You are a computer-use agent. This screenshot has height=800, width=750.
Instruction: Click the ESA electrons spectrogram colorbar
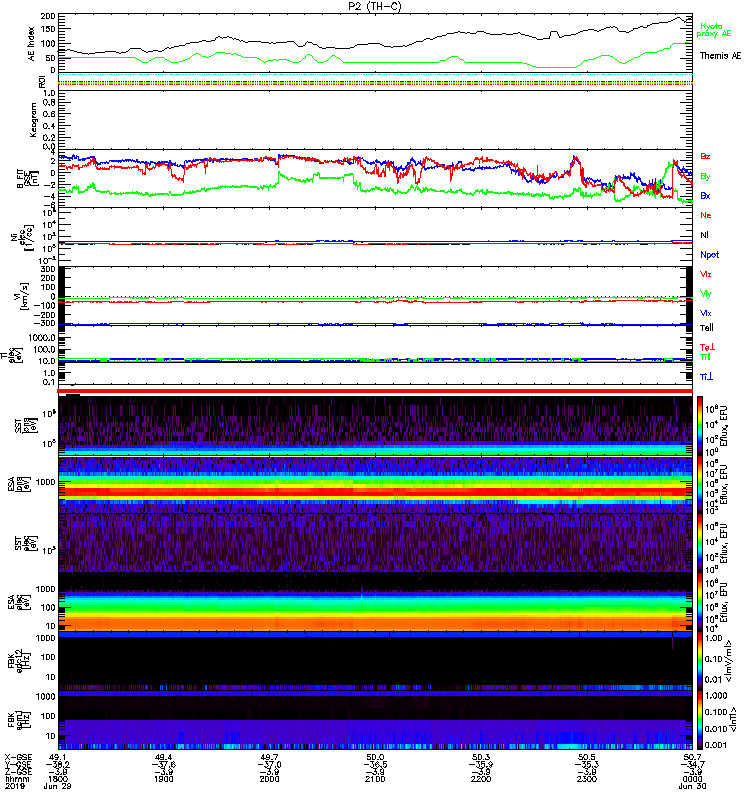(x=700, y=602)
